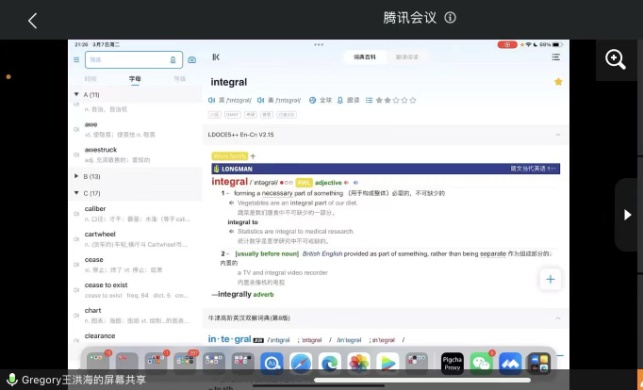Viewport: 643px width, 390px height.
Task: Switch to the 字母 sorting tab
Action: pyautogui.click(x=135, y=79)
